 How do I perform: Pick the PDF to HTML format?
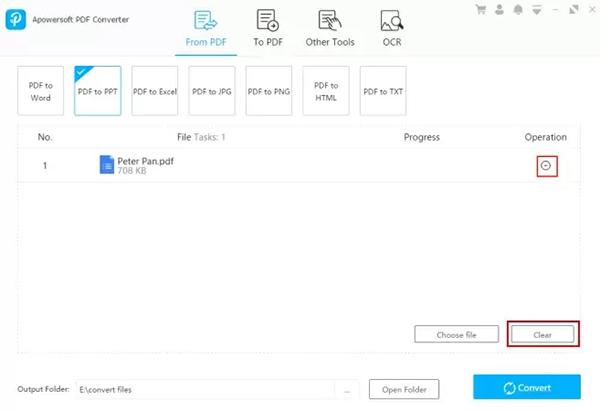[x=326, y=91]
